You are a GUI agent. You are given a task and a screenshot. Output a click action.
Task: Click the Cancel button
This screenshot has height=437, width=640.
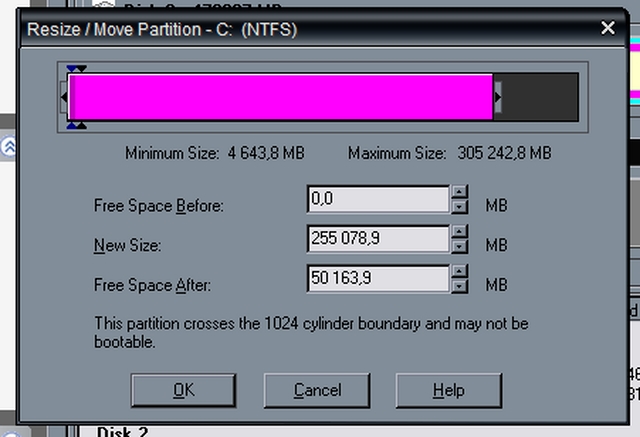coord(317,390)
